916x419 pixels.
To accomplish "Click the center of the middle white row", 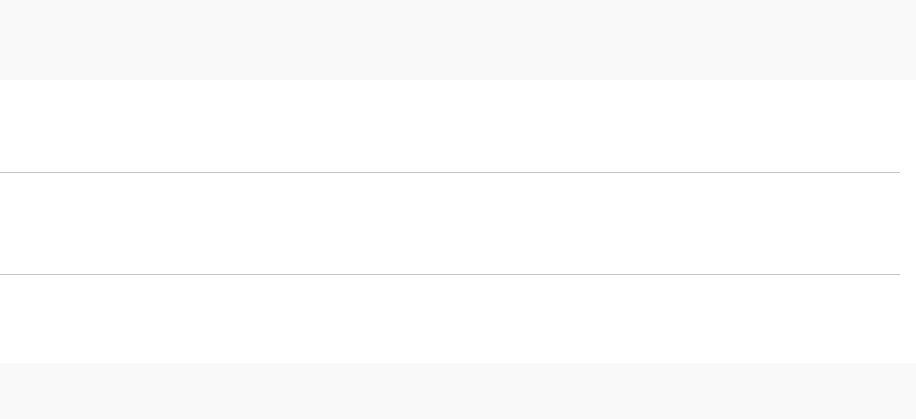I will pyautogui.click(x=450, y=223).
